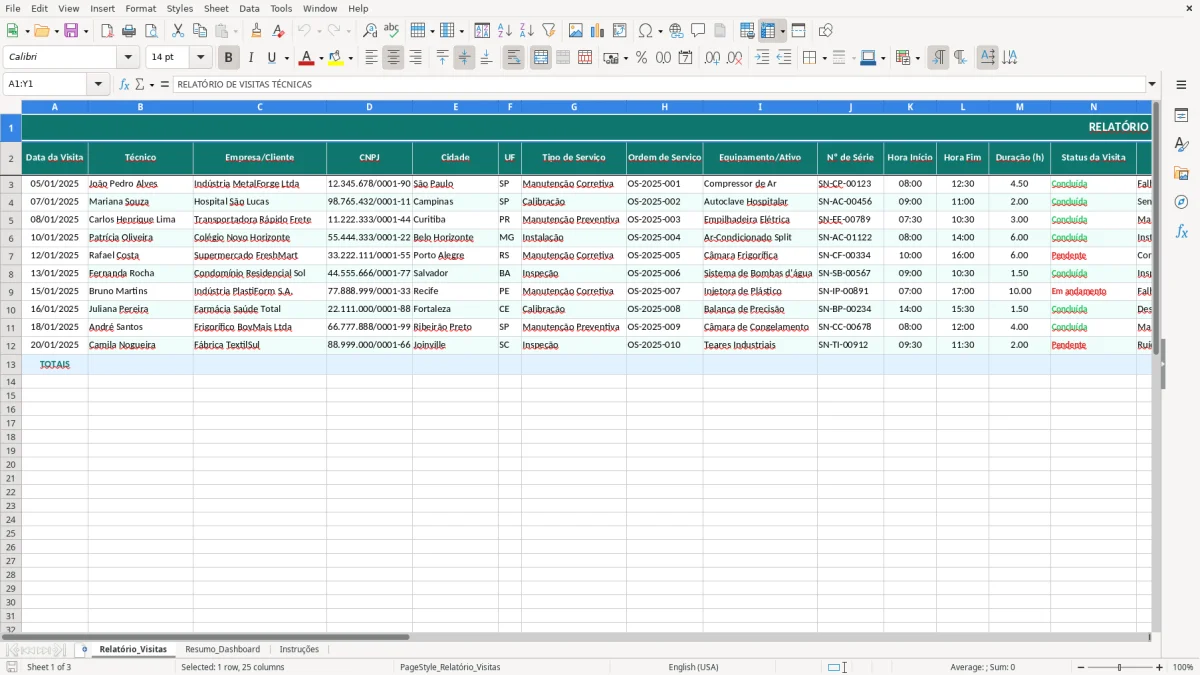Click the Insert Hyperlink globe icon

coord(676,31)
